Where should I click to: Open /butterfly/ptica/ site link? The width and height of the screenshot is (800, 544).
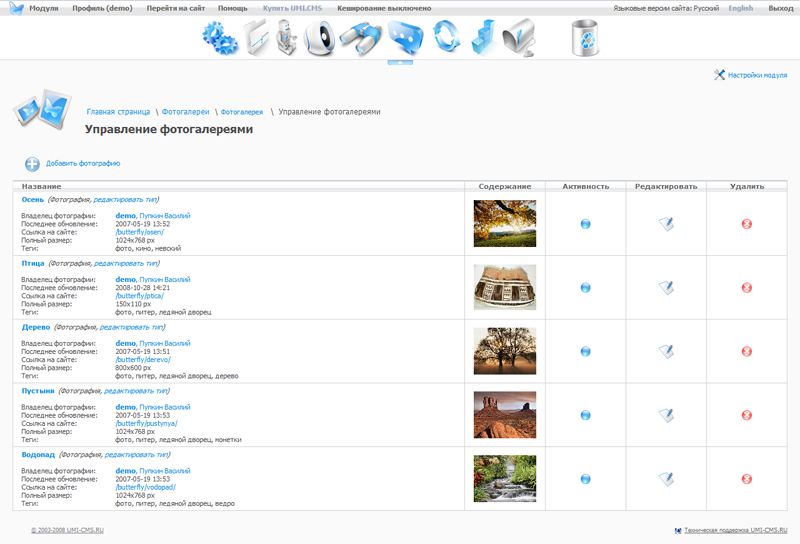[140, 296]
